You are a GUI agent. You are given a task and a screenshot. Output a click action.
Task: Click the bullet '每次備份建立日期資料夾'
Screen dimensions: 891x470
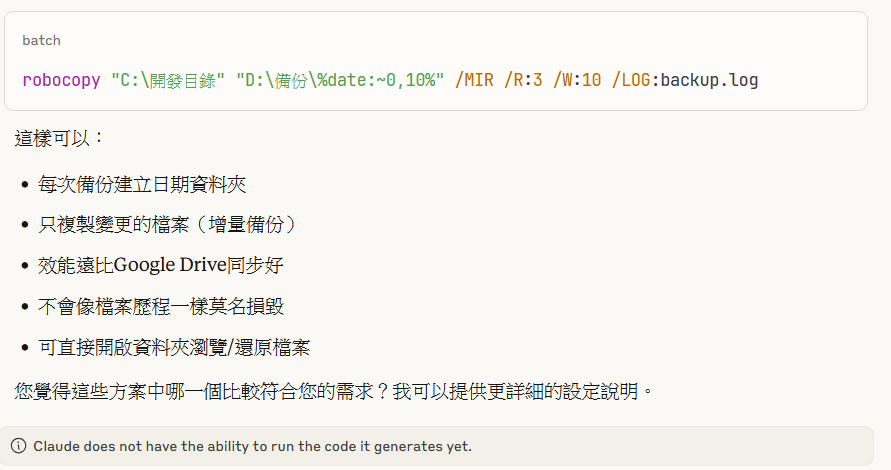[x=142, y=185]
